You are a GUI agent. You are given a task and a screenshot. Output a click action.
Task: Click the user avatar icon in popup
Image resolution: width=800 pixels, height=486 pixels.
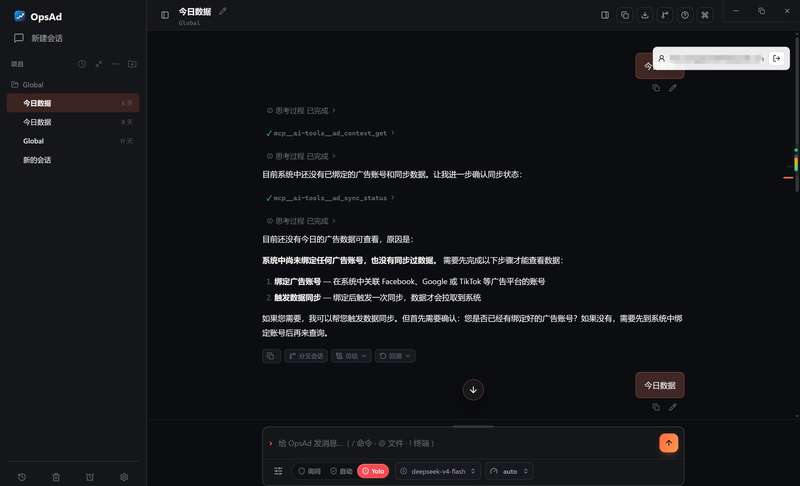661,58
